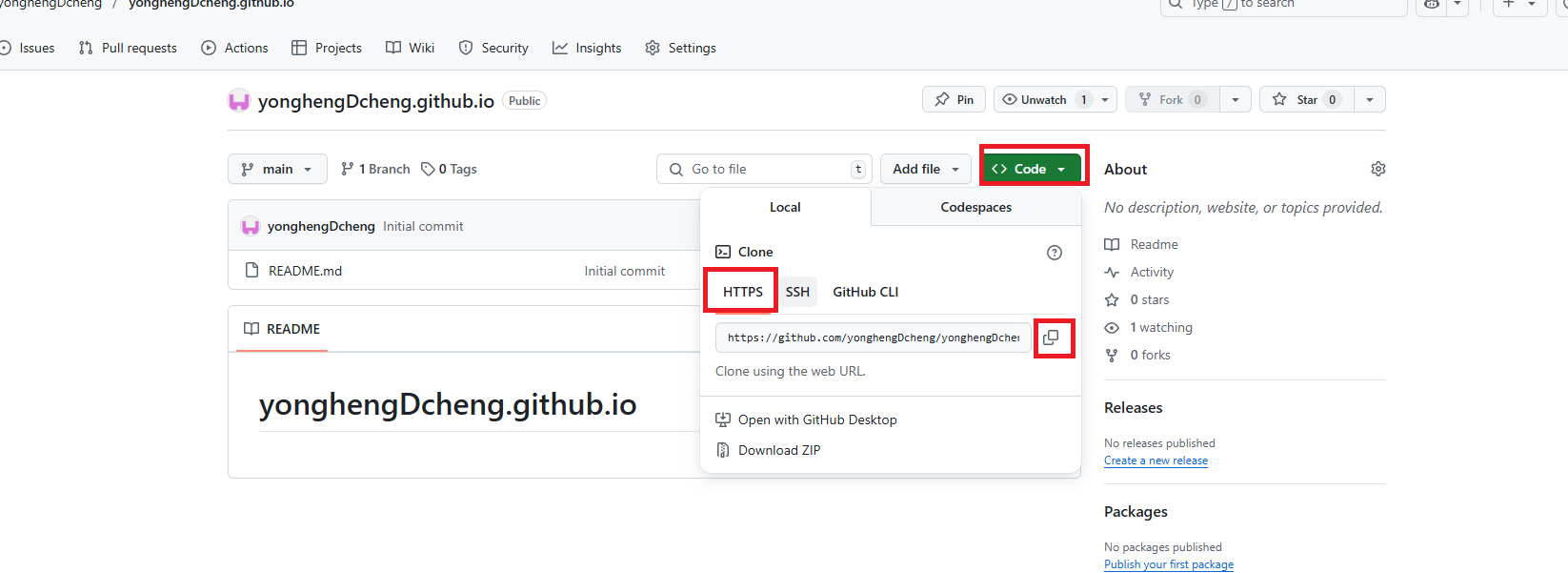The image size is (1568, 573).
Task: Switch to the Codespaces tab
Action: point(975,207)
